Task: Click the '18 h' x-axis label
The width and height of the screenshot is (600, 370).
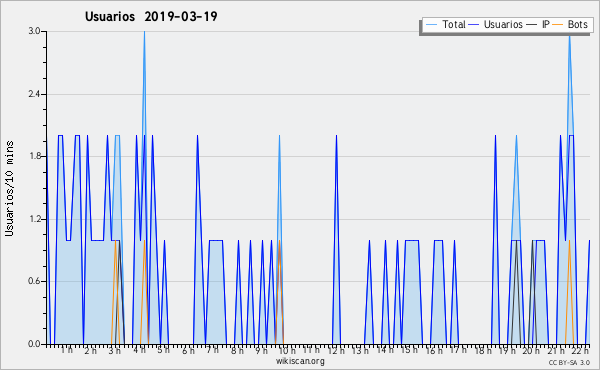Action: click(x=483, y=351)
